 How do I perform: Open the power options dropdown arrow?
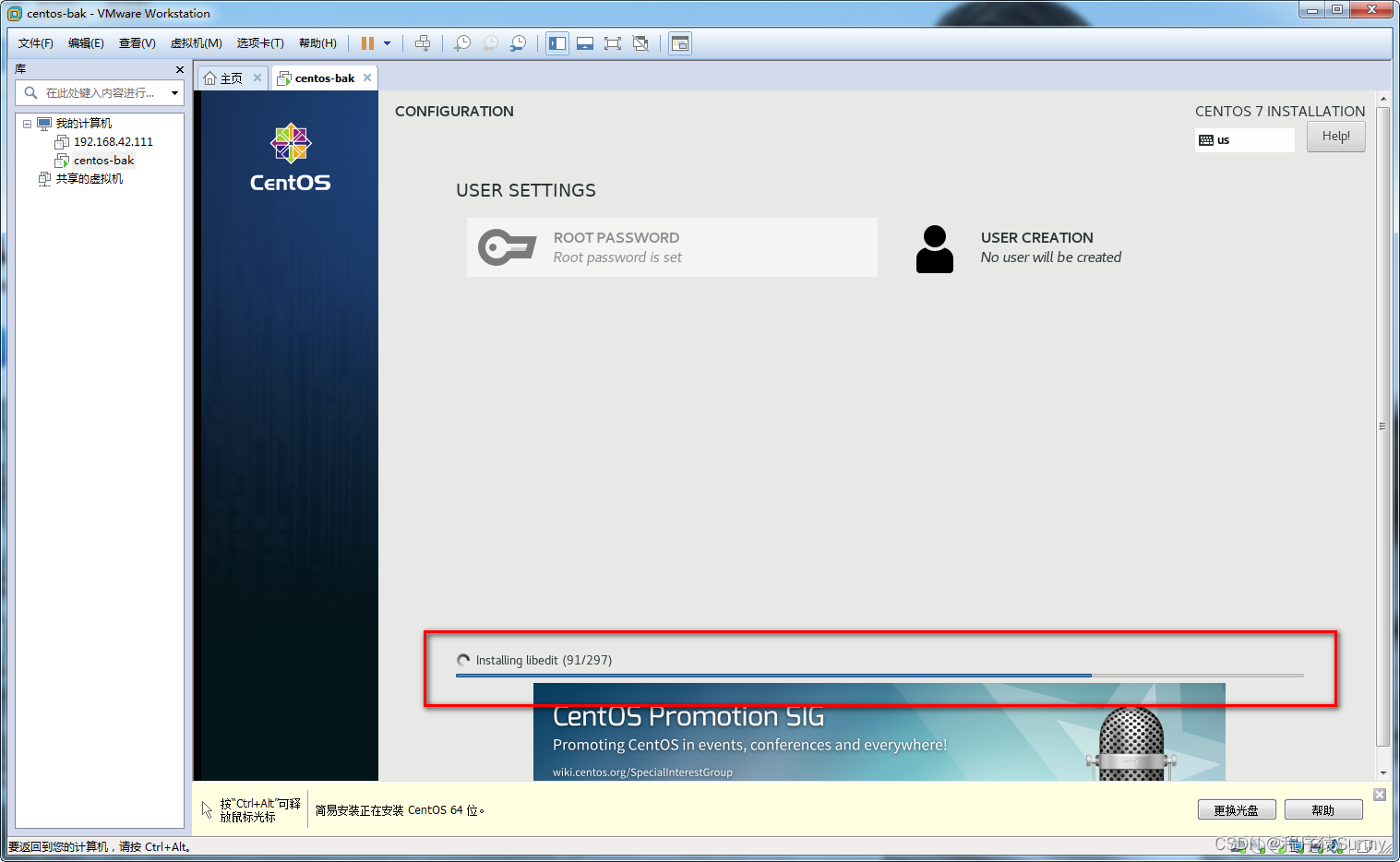[387, 43]
